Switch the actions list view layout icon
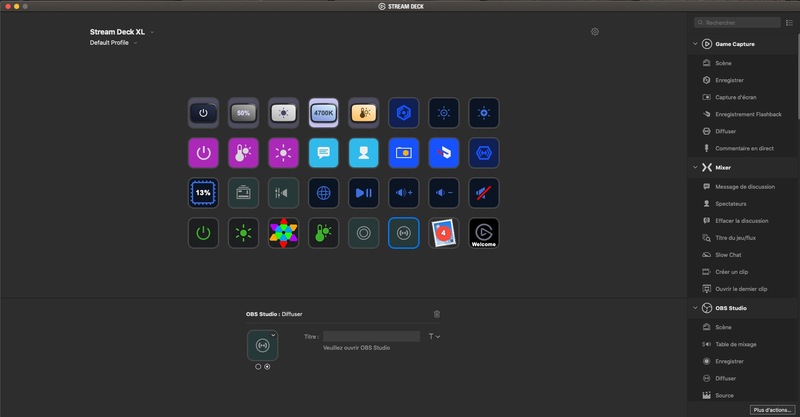 [789, 22]
